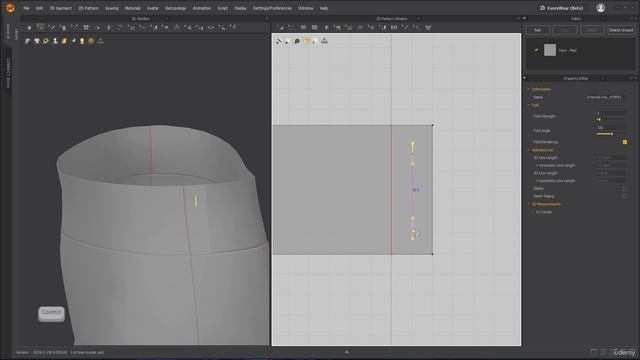Viewport: 640px width, 360px height.
Task: Click the shirt-shaped garment display icon
Action: click(37, 41)
